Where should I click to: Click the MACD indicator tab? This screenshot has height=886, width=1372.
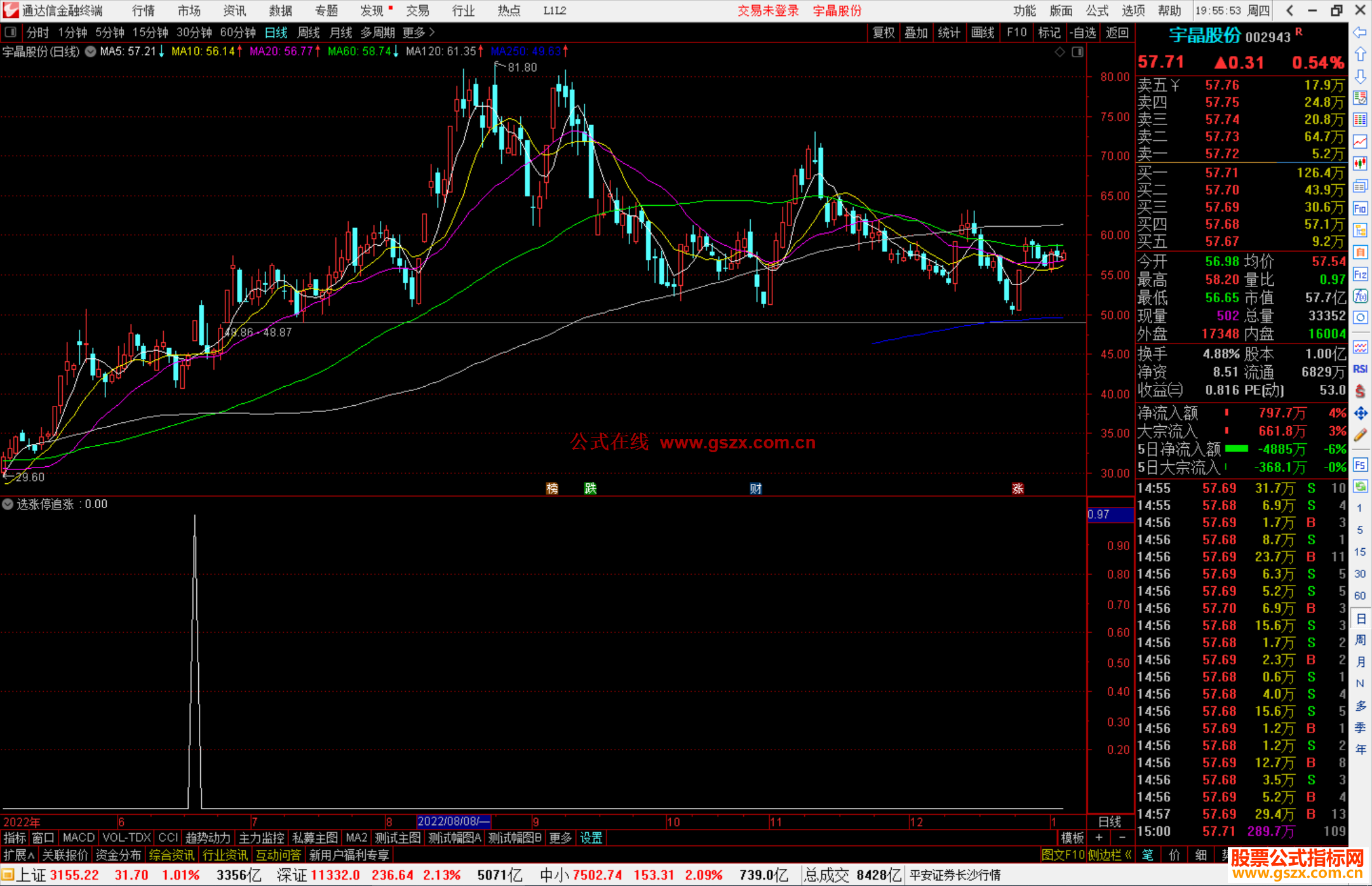[79, 838]
